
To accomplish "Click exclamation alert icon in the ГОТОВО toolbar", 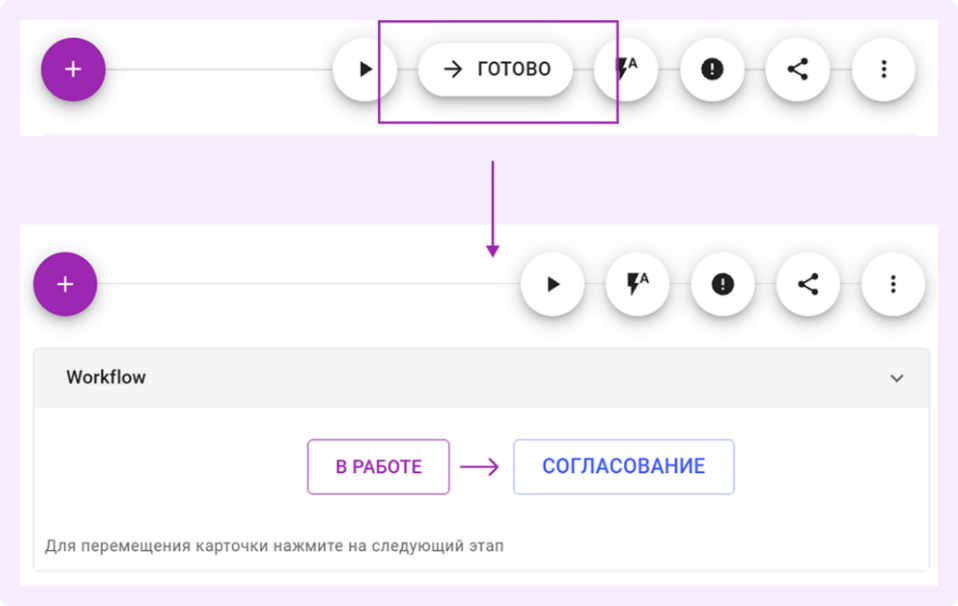I will [x=712, y=69].
